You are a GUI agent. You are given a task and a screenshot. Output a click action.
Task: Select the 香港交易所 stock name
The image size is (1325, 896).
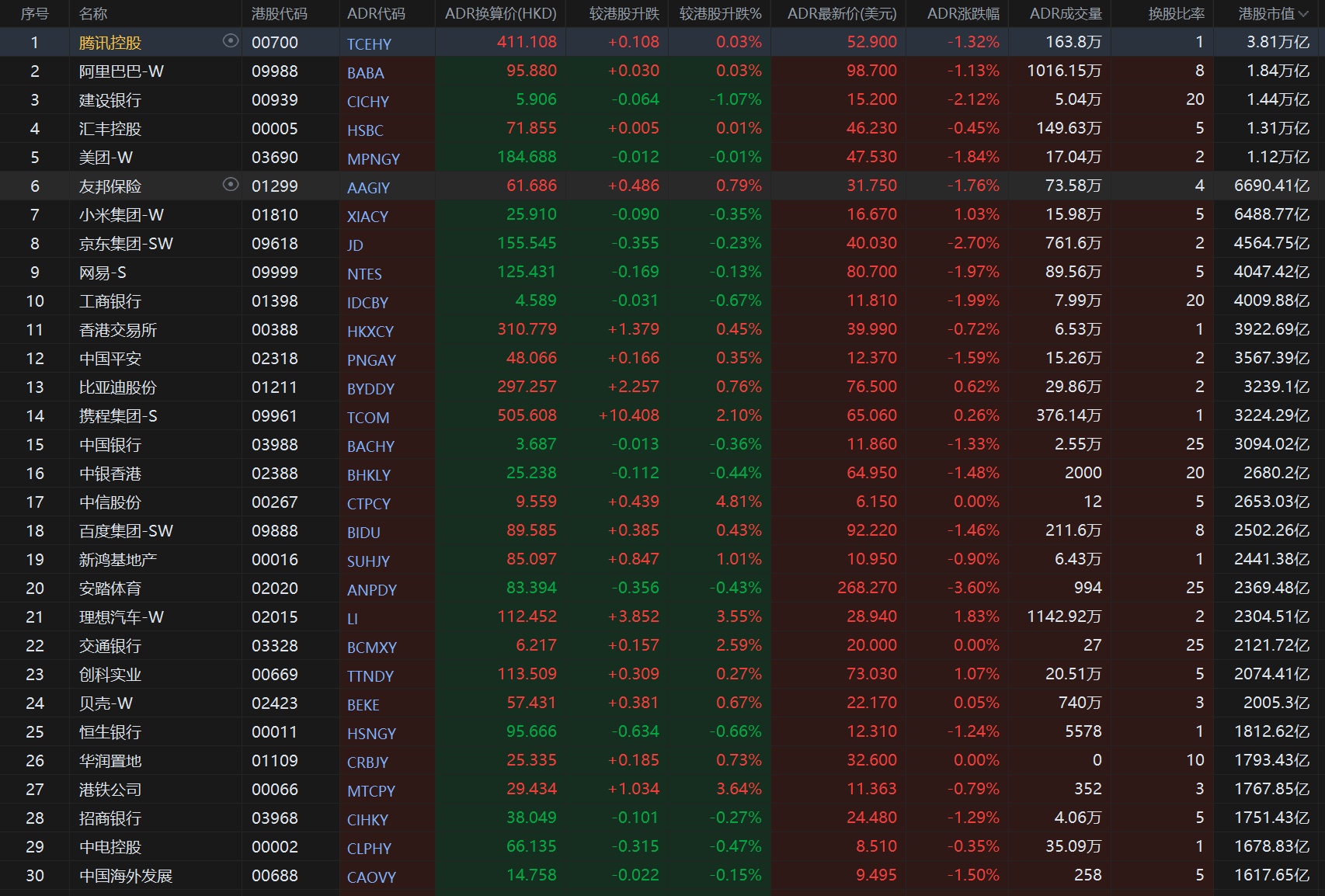pyautogui.click(x=118, y=330)
